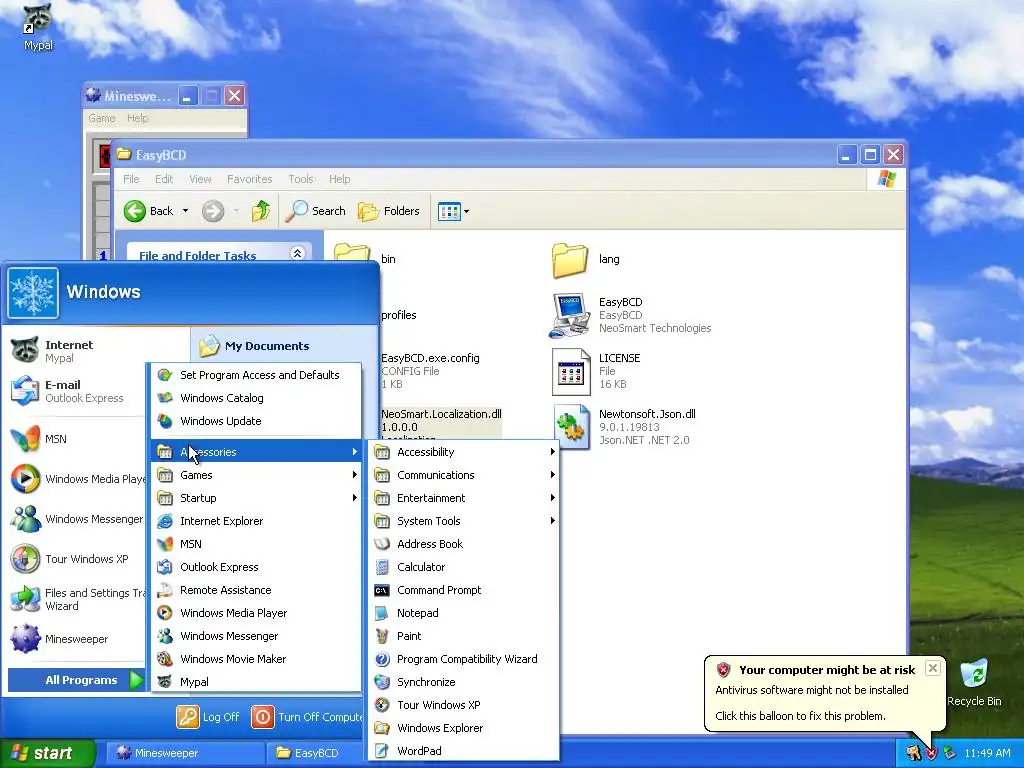Open Minesweeper's Help menu
The height and width of the screenshot is (768, 1024).
pyautogui.click(x=137, y=118)
